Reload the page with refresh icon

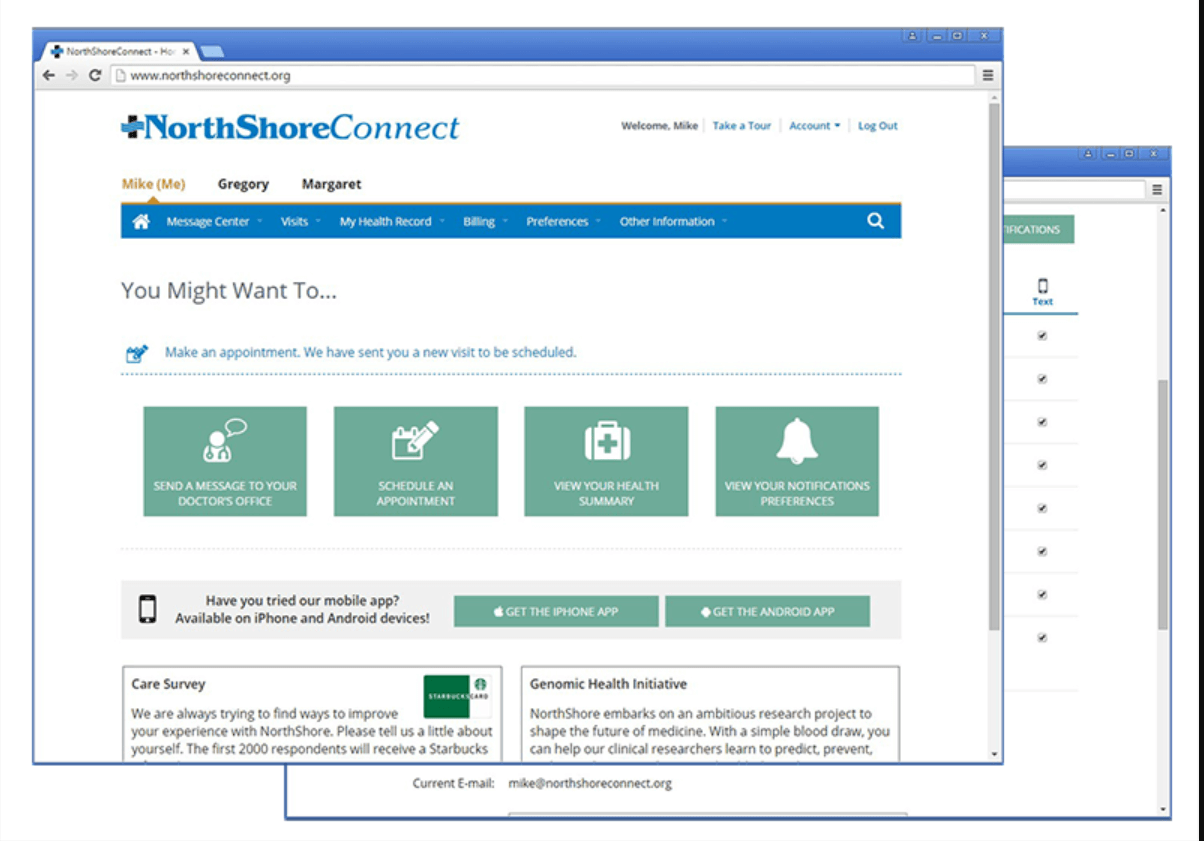pyautogui.click(x=95, y=75)
